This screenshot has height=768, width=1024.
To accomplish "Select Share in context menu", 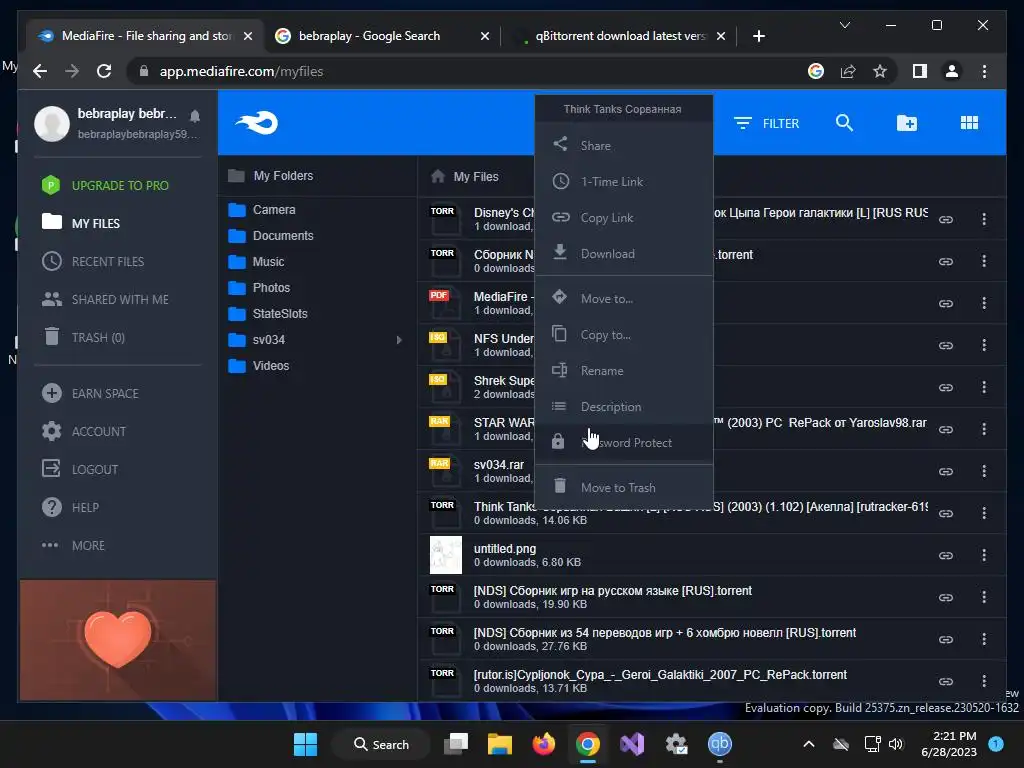I will (x=624, y=145).
